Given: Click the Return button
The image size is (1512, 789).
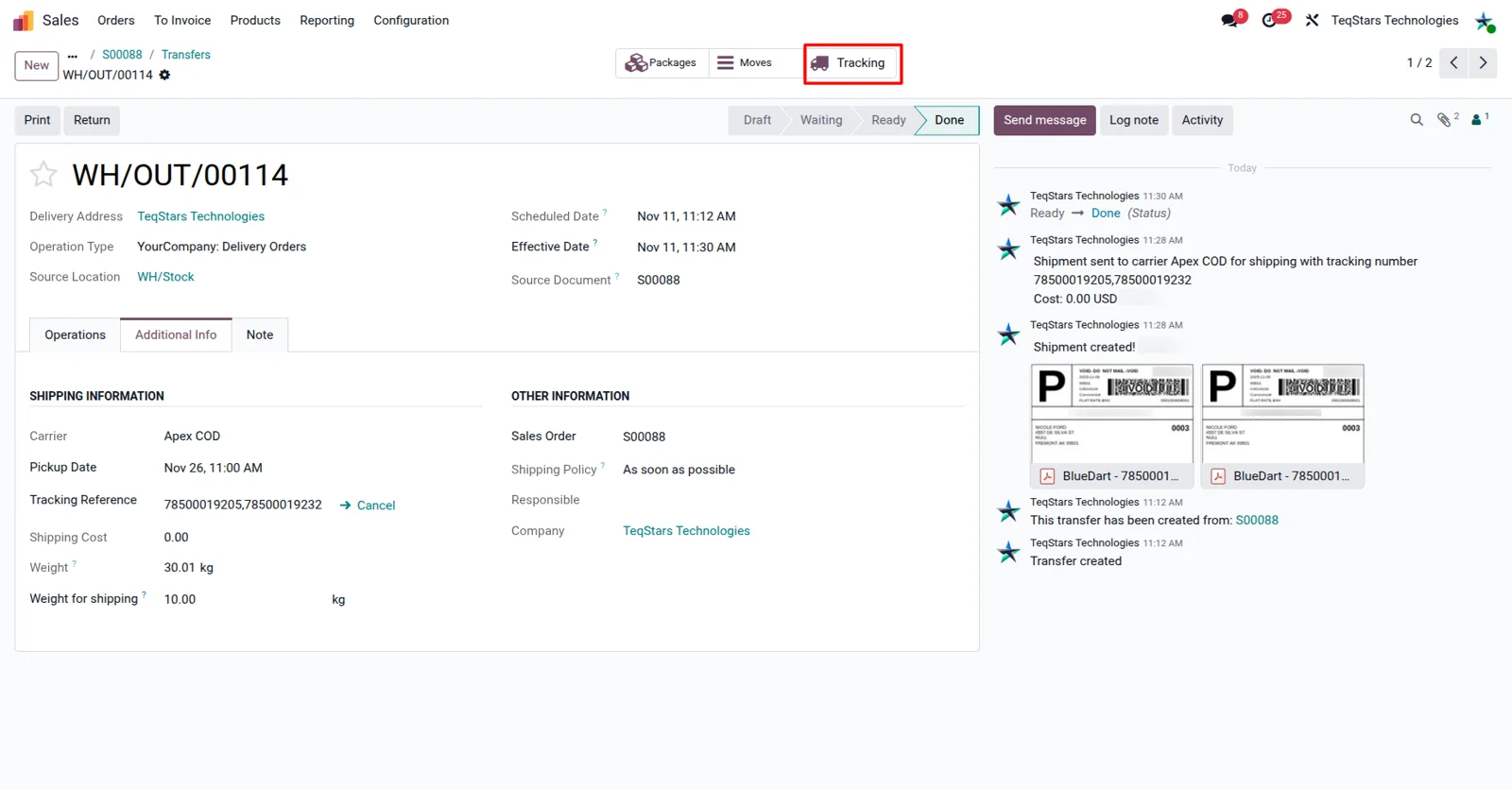Looking at the screenshot, I should point(92,120).
